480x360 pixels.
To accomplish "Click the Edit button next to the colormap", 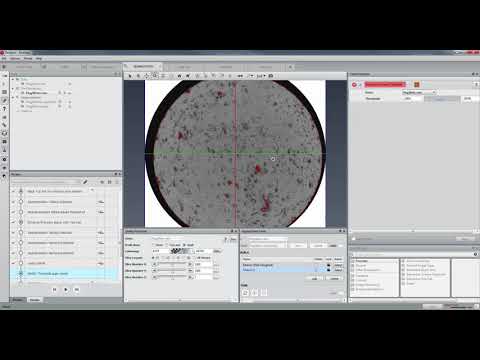I will tap(217, 251).
